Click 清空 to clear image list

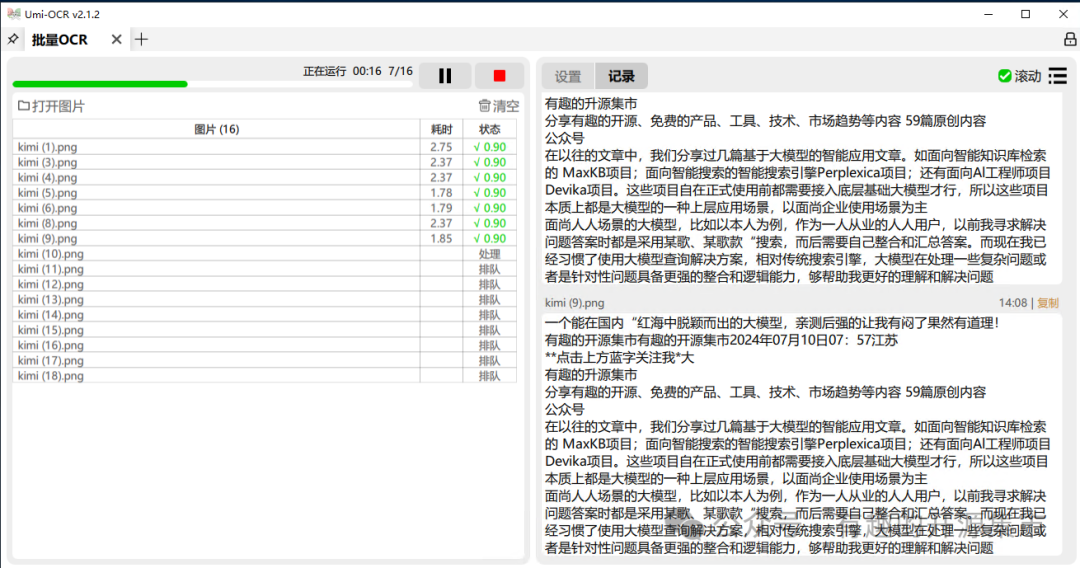(499, 106)
